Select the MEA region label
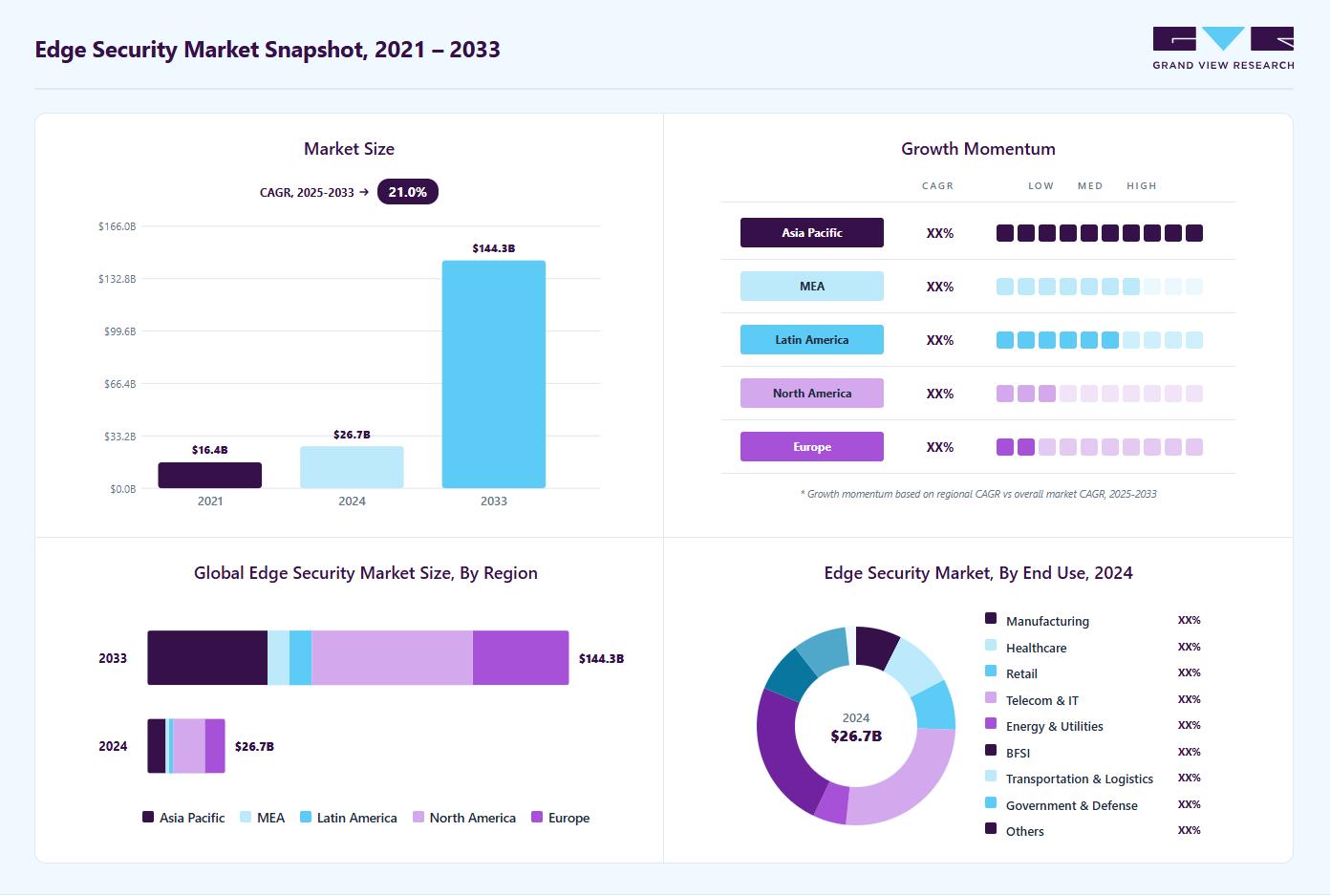The image size is (1330, 896). [x=812, y=287]
